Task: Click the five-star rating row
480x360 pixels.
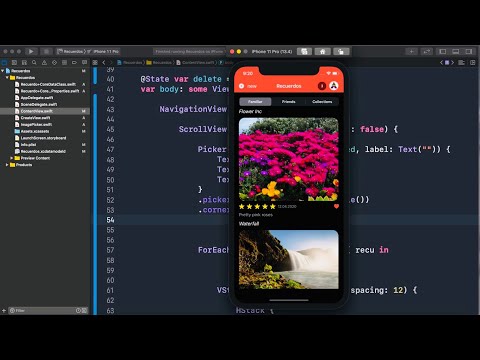Action: click(x=257, y=207)
